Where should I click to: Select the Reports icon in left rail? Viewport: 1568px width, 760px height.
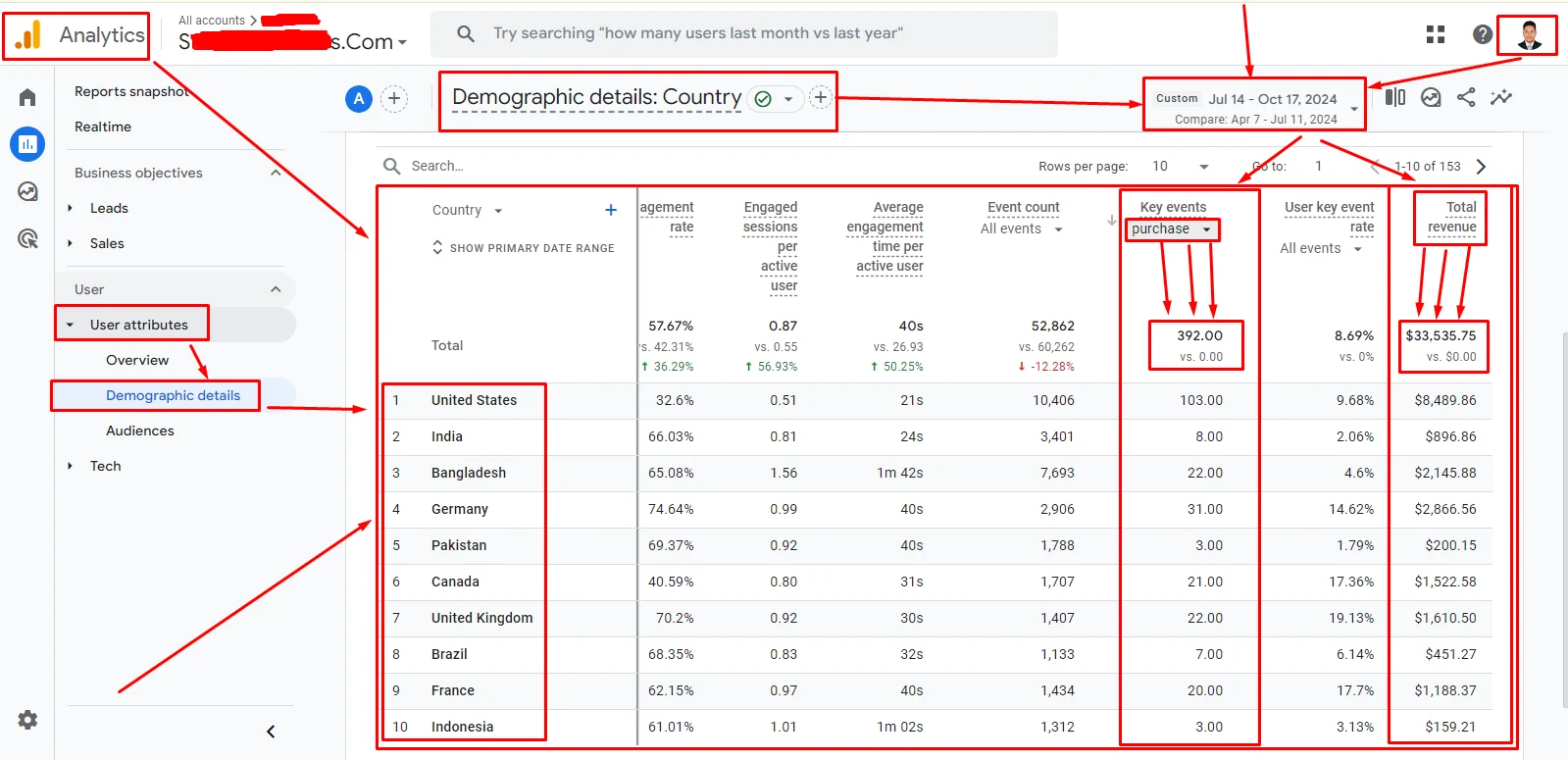coord(27,144)
